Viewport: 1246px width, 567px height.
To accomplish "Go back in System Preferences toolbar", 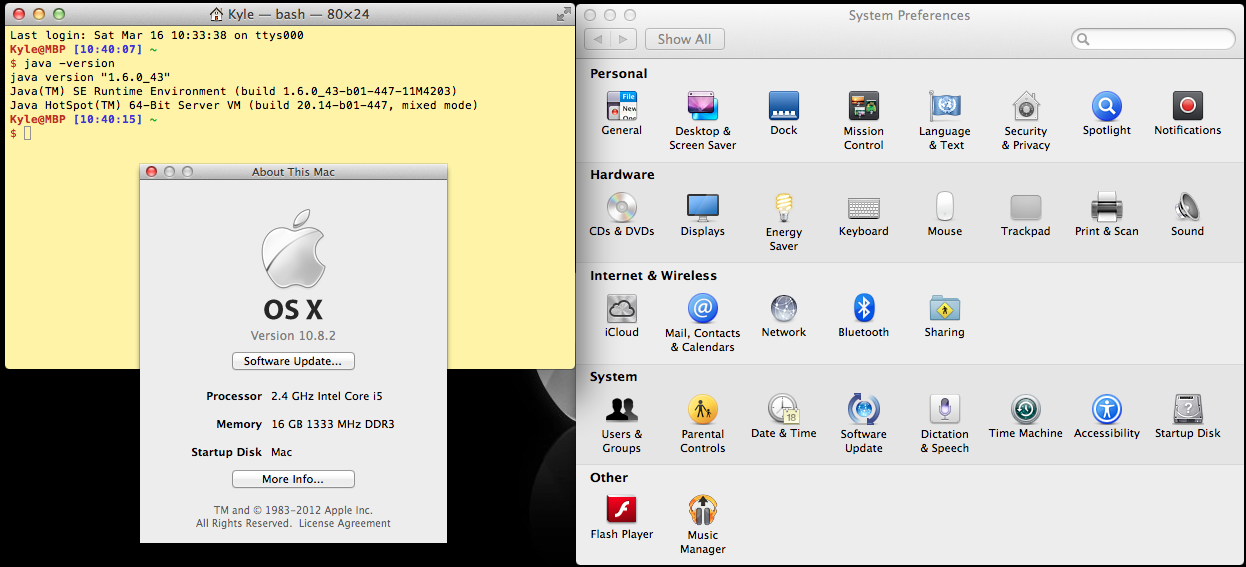I will pyautogui.click(x=597, y=39).
